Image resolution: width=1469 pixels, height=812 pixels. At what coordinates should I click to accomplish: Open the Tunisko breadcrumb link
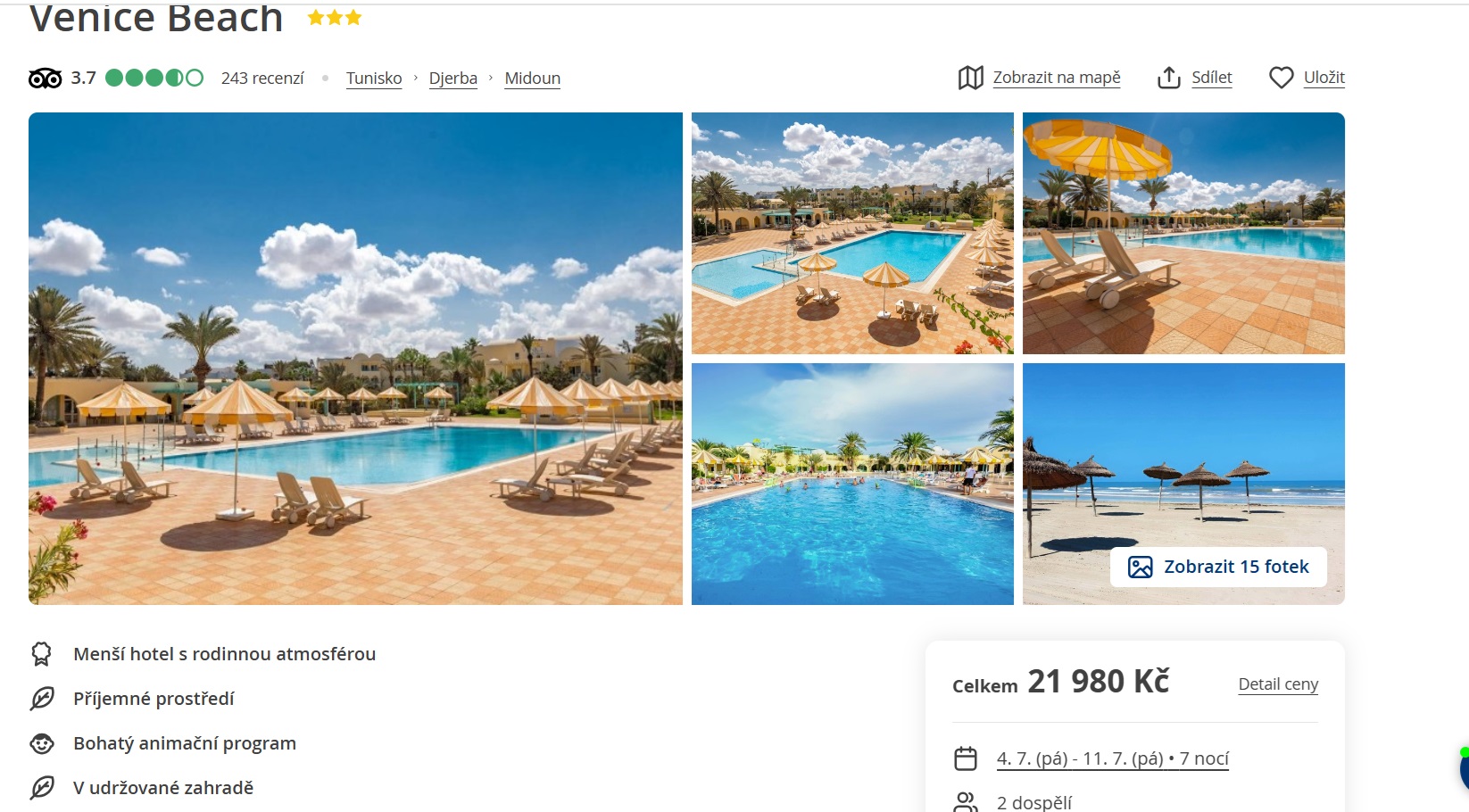pyautogui.click(x=374, y=79)
